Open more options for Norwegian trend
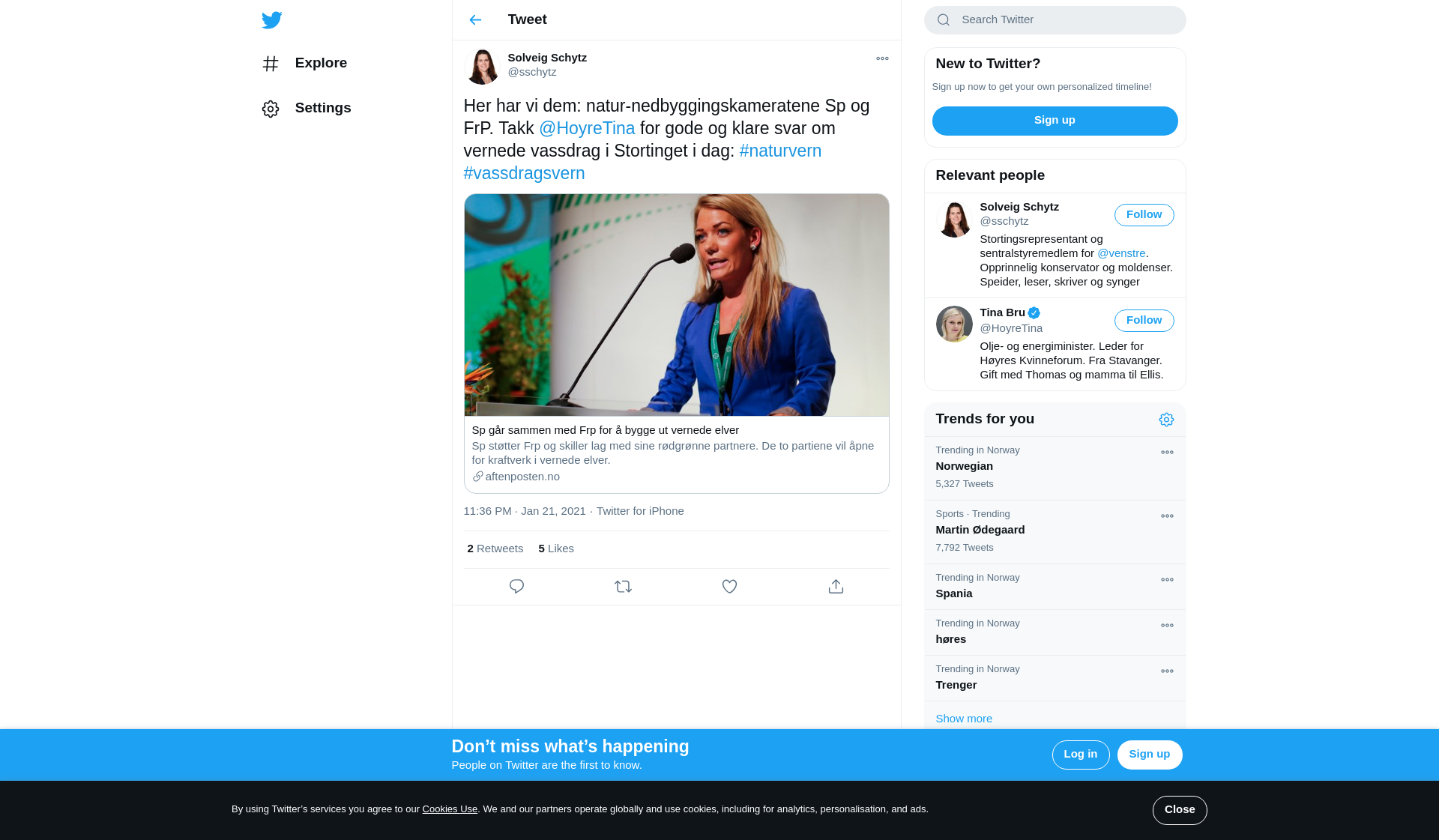The width and height of the screenshot is (1439, 840). click(x=1167, y=453)
